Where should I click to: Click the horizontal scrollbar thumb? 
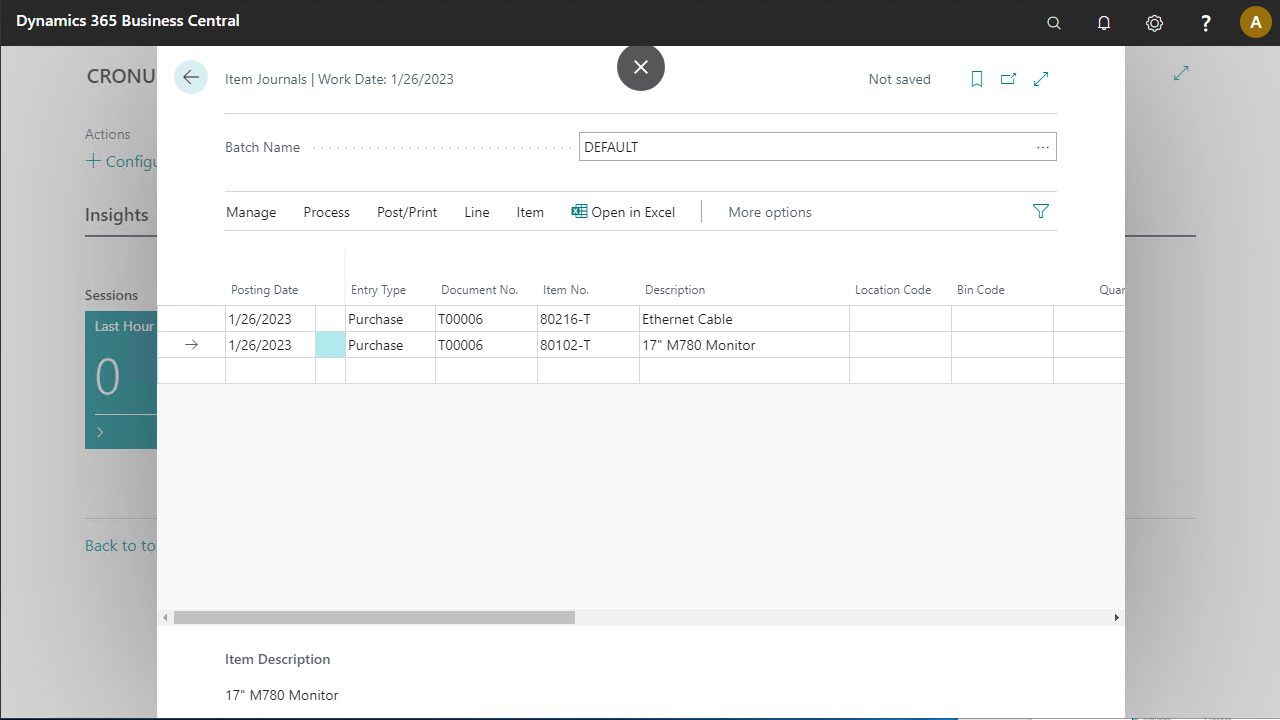pyautogui.click(x=374, y=618)
